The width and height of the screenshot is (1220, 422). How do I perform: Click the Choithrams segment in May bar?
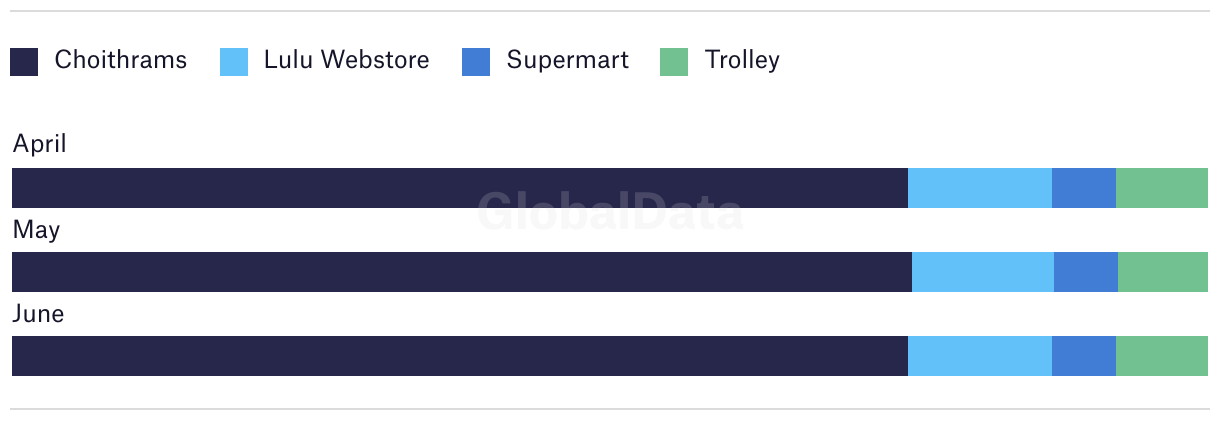pos(462,272)
